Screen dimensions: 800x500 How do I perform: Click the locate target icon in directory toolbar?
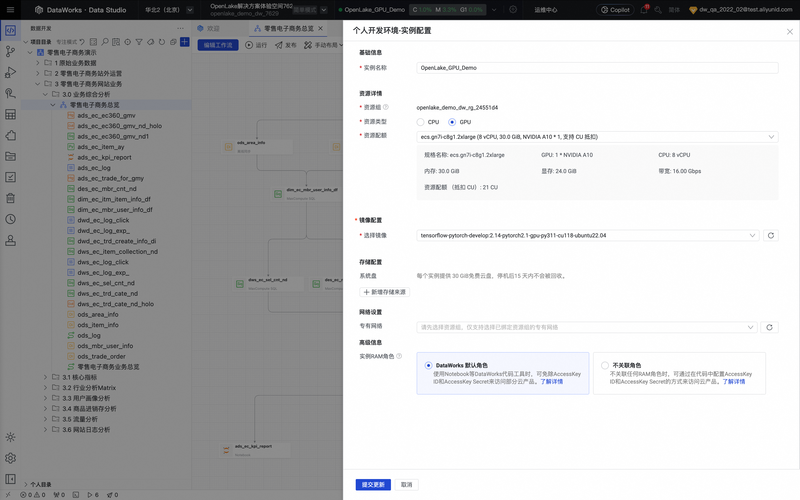pyautogui.click(x=128, y=42)
